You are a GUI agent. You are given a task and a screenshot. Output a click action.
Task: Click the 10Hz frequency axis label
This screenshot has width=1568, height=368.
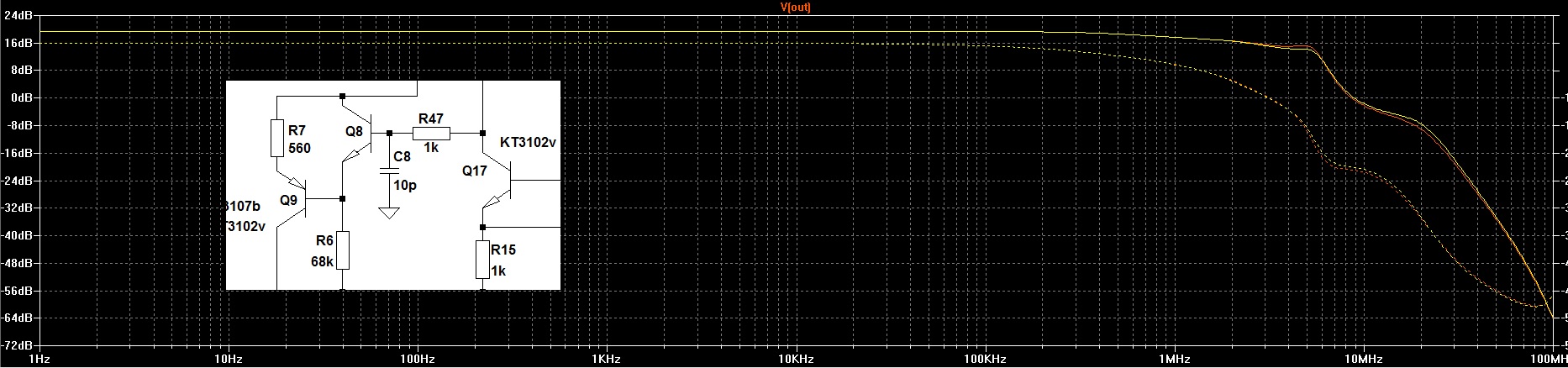pyautogui.click(x=229, y=360)
